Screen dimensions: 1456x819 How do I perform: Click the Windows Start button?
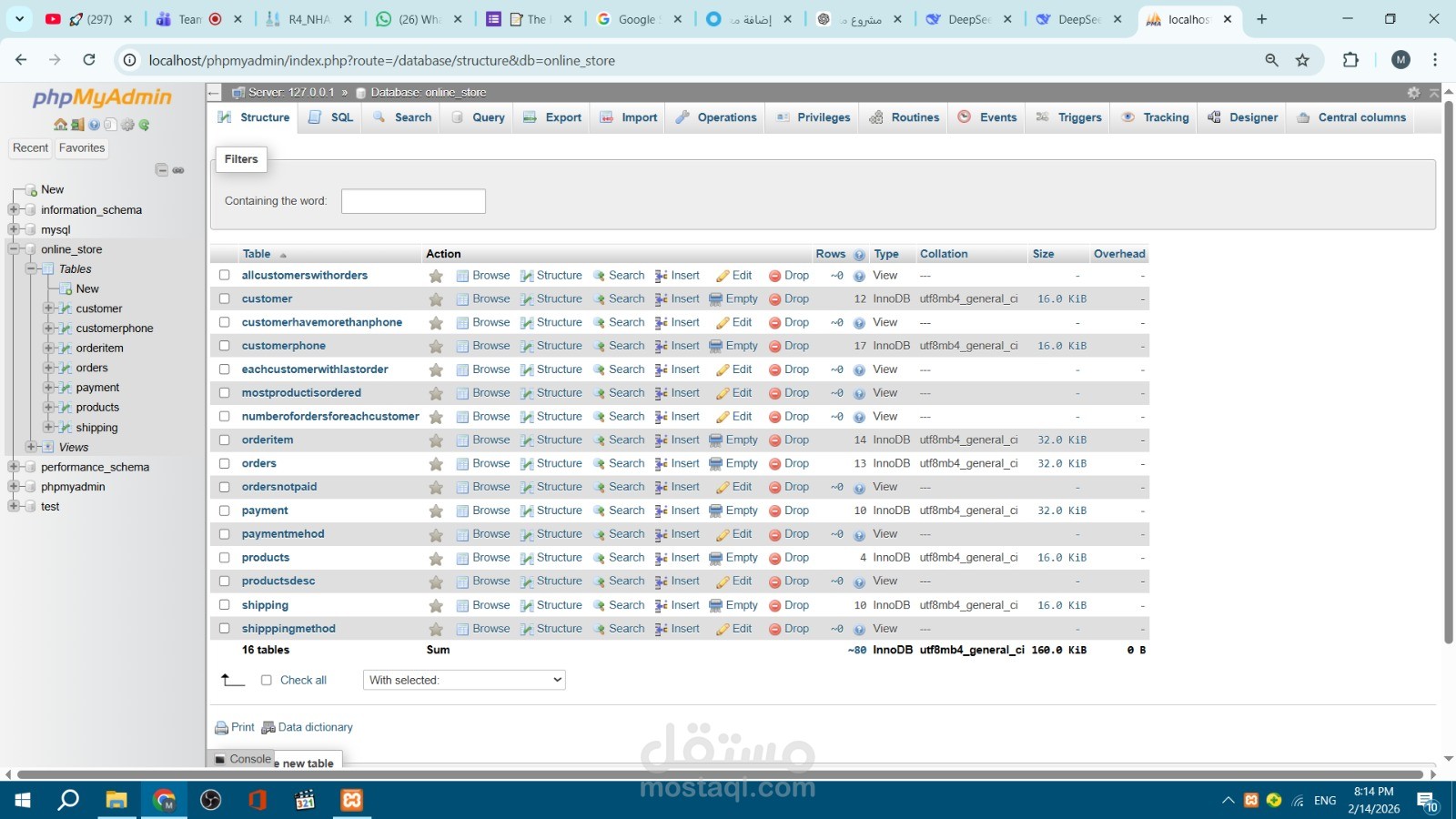click(23, 800)
